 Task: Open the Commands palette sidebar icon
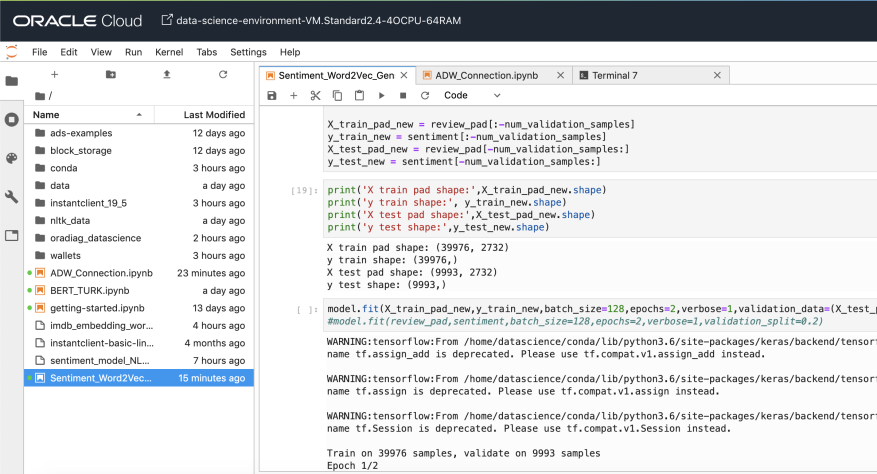click(x=12, y=158)
